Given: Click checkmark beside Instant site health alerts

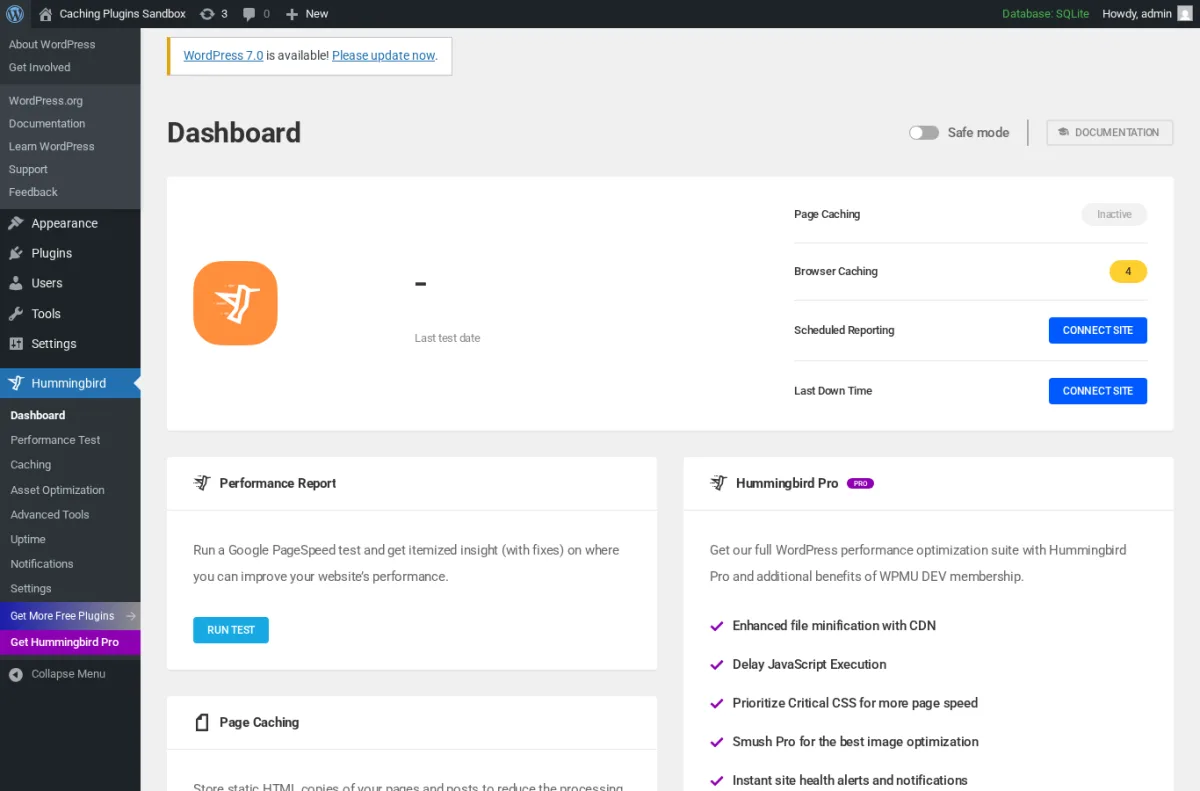Looking at the screenshot, I should coord(716,780).
